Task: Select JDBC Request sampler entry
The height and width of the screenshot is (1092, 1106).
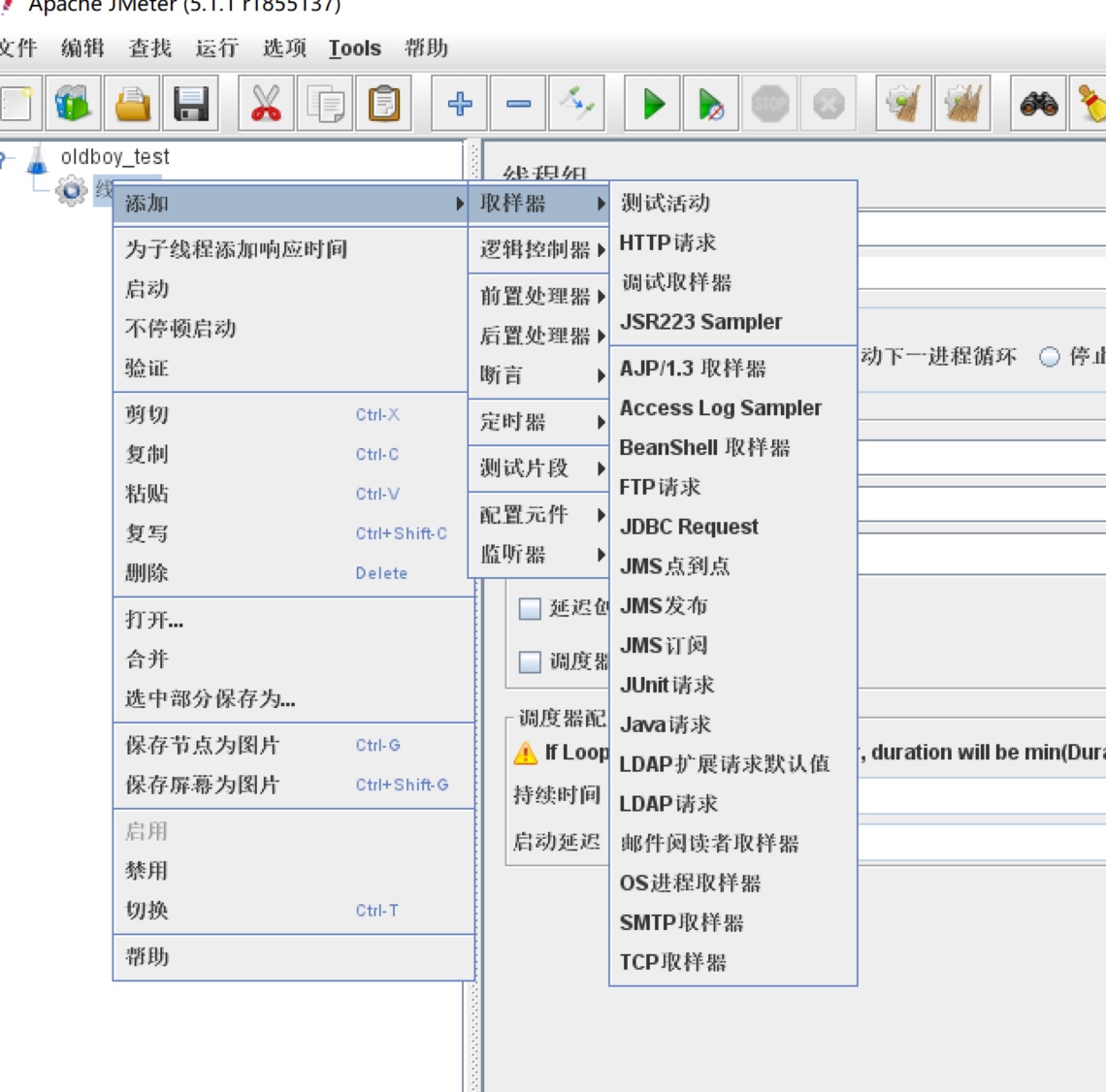Action: [x=689, y=527]
